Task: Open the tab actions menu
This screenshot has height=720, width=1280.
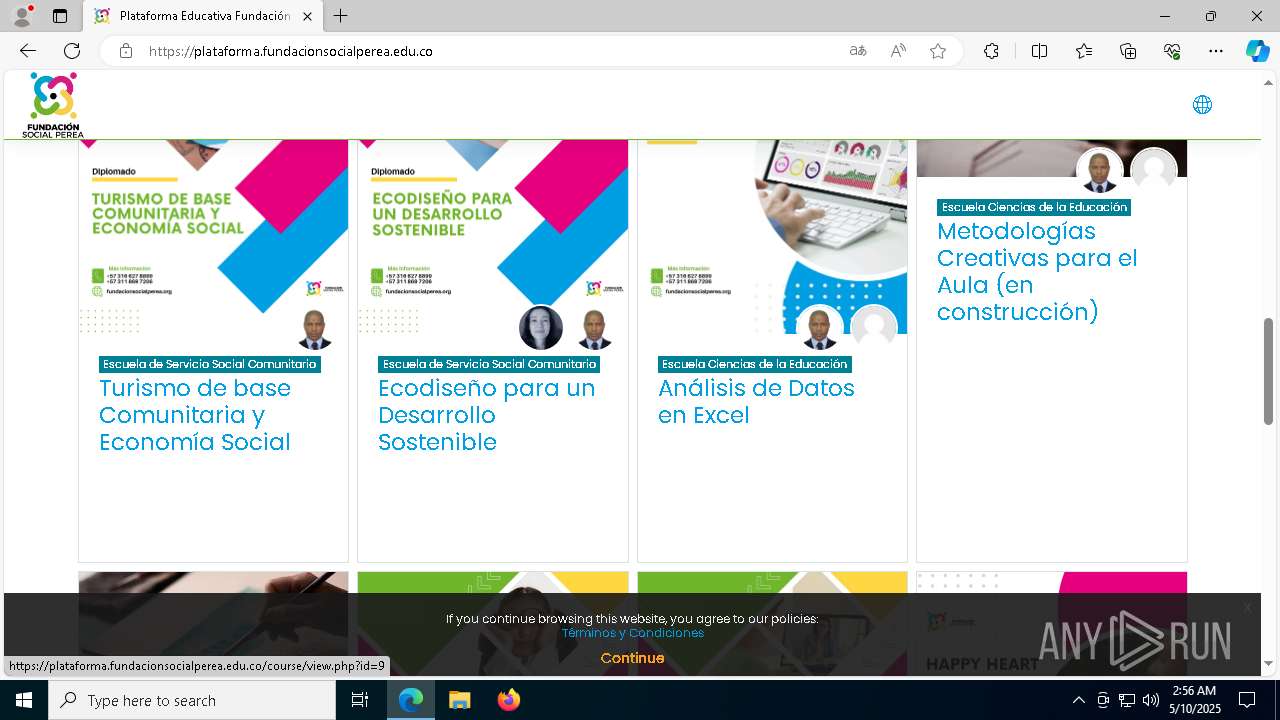Action: pos(60,16)
